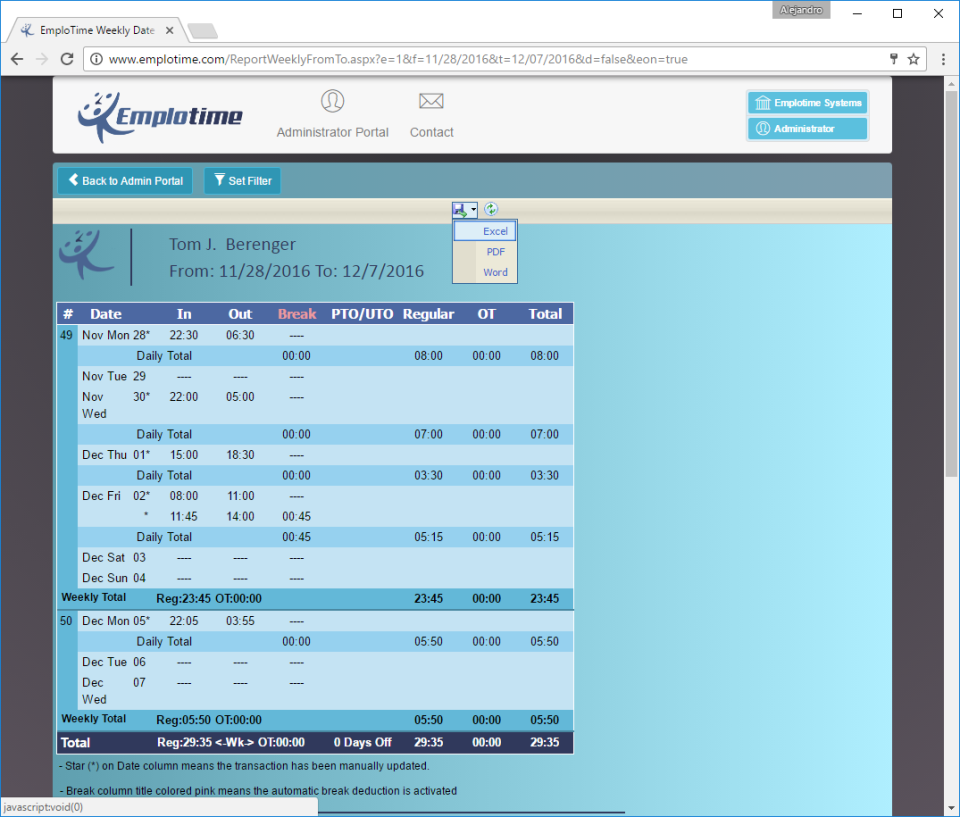This screenshot has height=817, width=960.
Task: Select the Administrator Portal person icon
Action: point(332,100)
